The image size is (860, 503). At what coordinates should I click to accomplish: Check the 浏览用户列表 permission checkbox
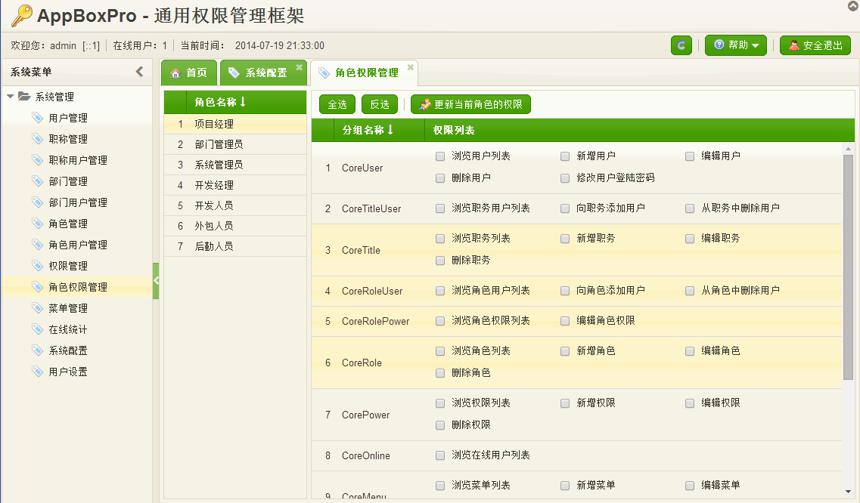pyautogui.click(x=440, y=156)
